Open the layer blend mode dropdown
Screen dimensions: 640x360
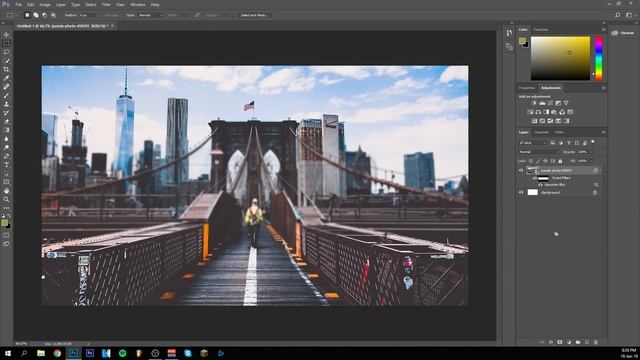(x=539, y=152)
